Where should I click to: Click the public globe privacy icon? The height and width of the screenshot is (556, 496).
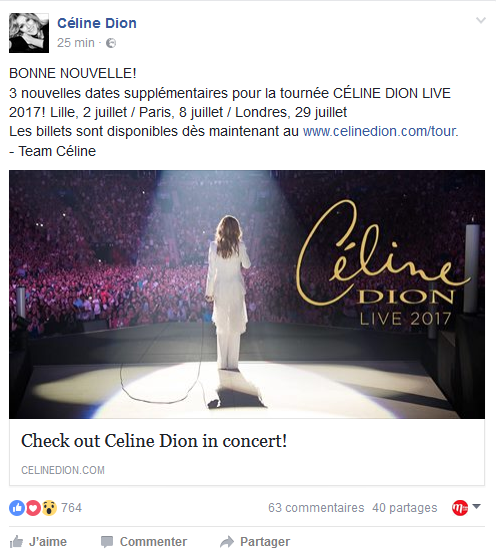click(x=111, y=43)
